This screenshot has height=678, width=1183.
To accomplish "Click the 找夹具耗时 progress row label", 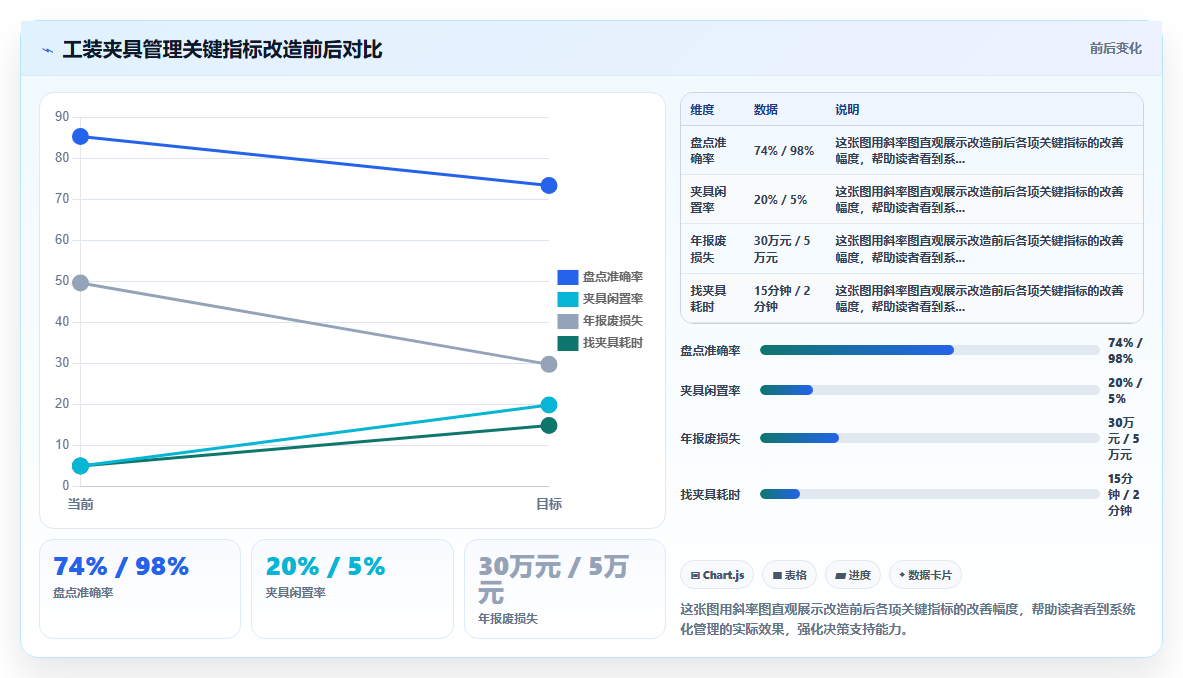I will pos(711,495).
